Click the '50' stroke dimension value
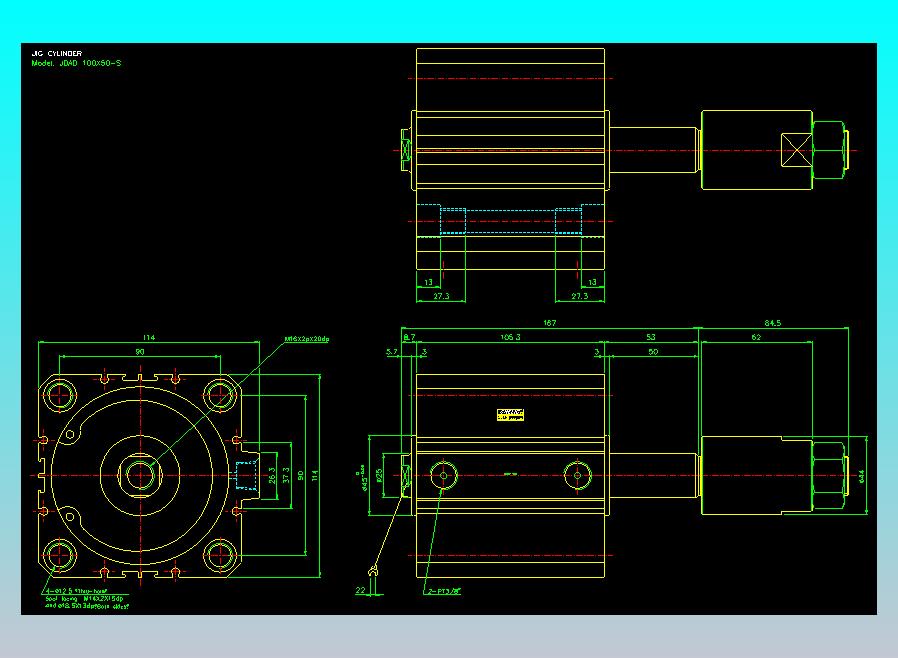The image size is (898, 658). [653, 352]
